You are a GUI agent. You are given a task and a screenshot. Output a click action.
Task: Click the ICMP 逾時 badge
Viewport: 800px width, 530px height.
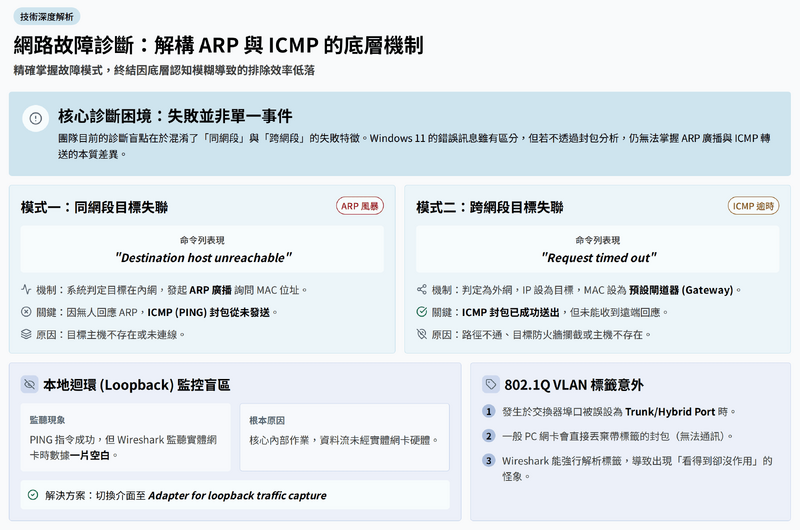(x=754, y=206)
